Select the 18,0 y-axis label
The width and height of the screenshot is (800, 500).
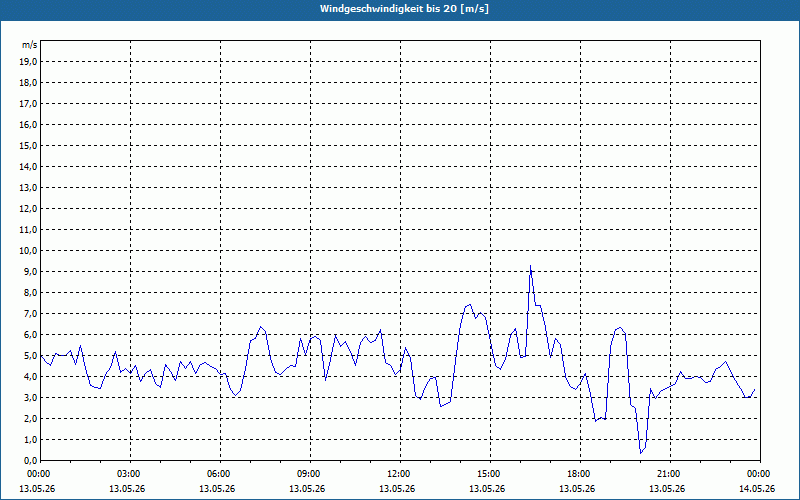click(x=28, y=83)
